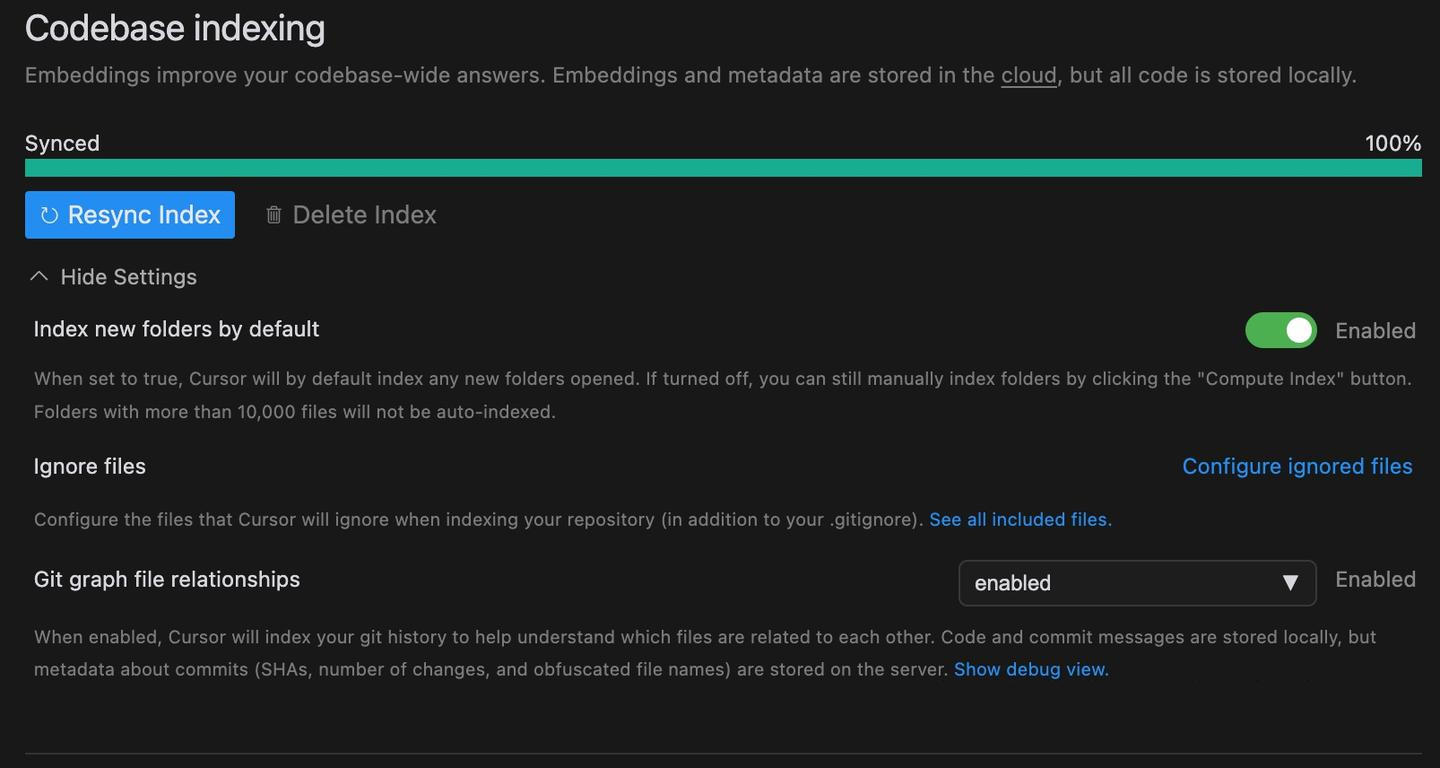The image size is (1440, 768).
Task: Click the Resync Index button
Action: point(130,215)
